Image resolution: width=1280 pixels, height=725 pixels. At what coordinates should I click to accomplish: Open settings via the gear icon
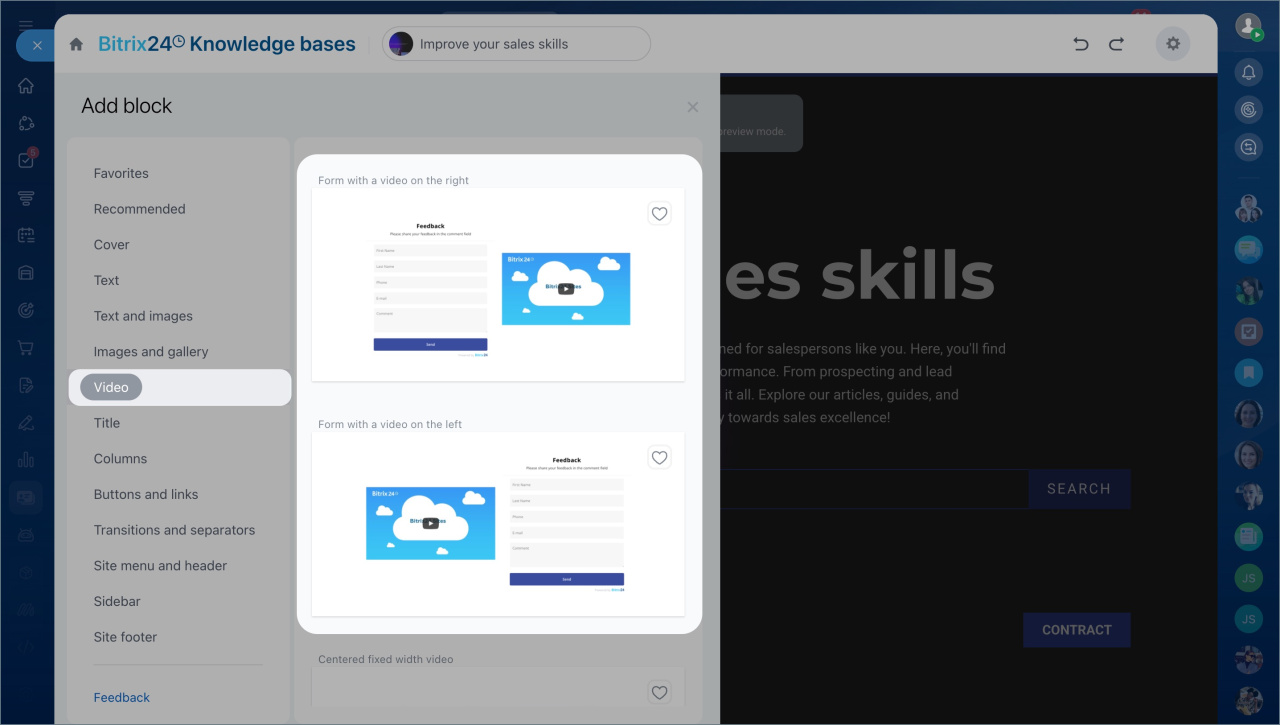point(1173,44)
